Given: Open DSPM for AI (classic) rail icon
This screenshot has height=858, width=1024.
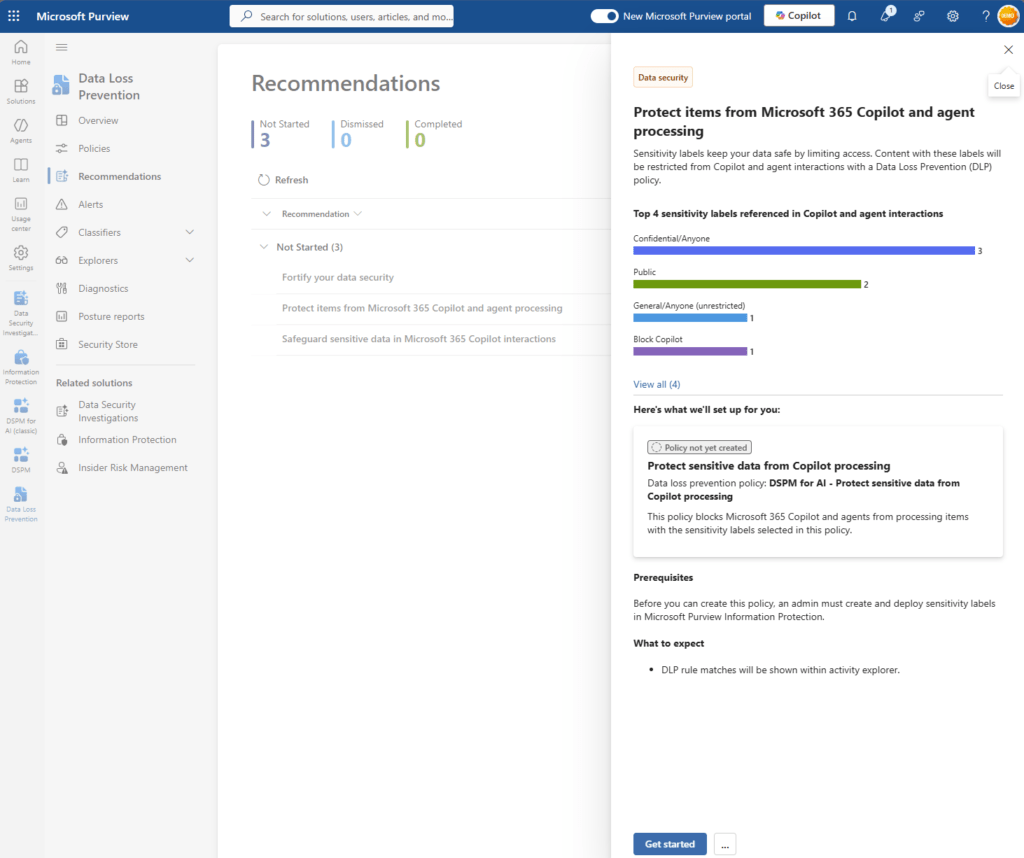Looking at the screenshot, I should [x=21, y=416].
